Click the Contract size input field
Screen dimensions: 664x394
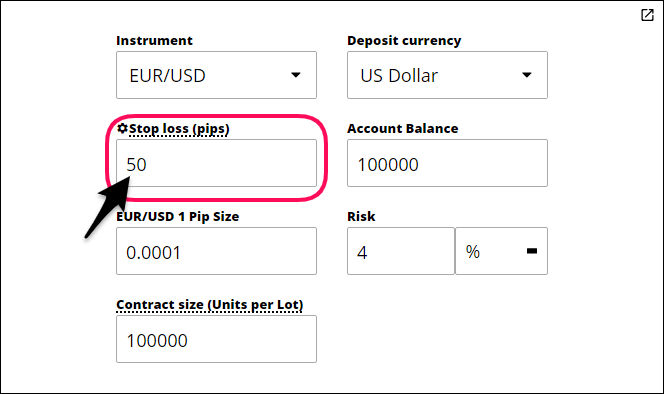[216, 339]
